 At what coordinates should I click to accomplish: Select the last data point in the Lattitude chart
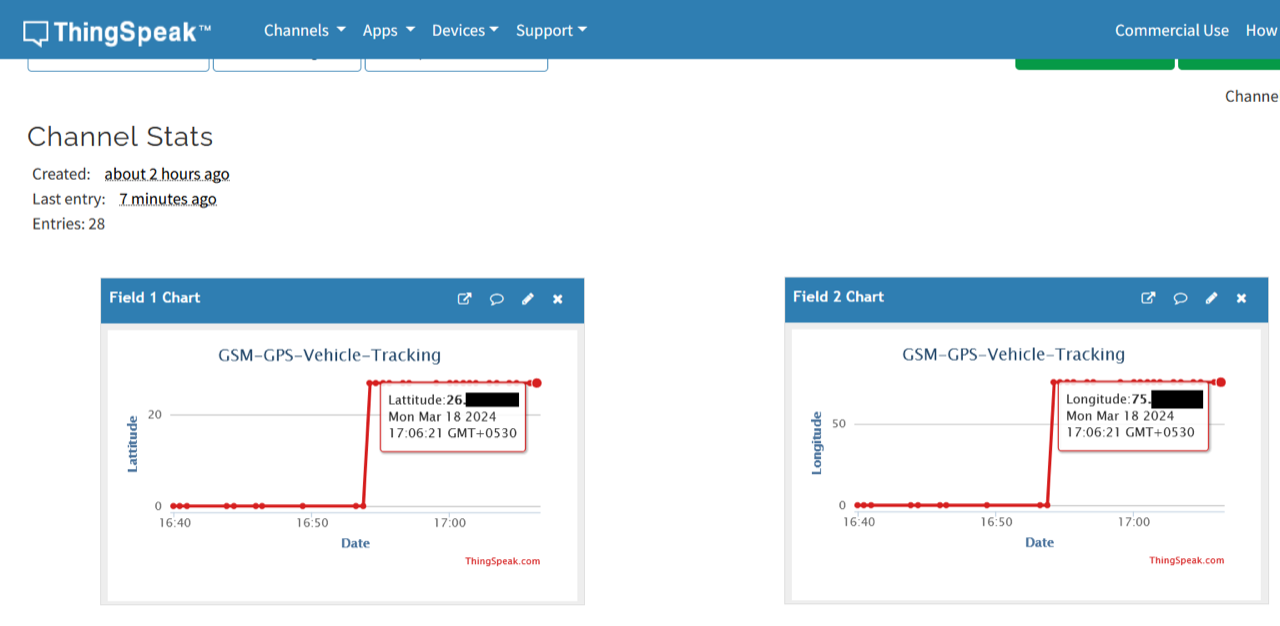(536, 383)
